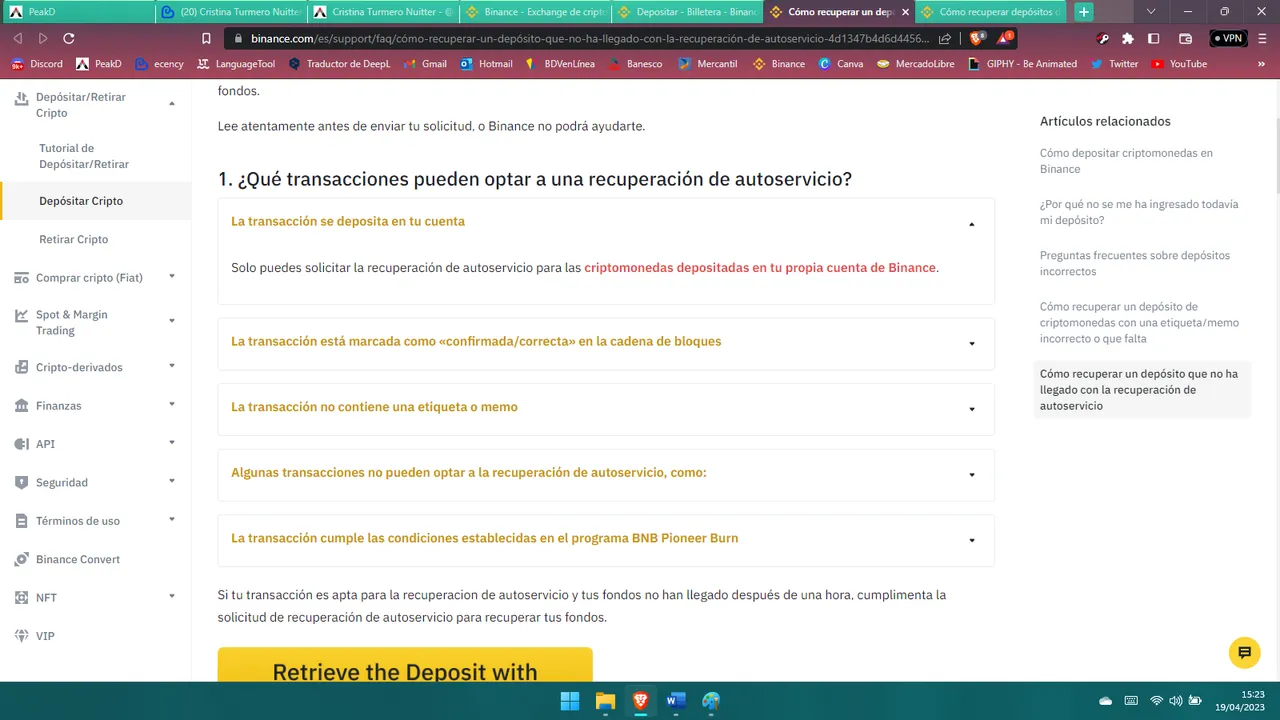Click 'Retrieve the Deposit with' yellow button
The height and width of the screenshot is (720, 1280).
coord(405,667)
